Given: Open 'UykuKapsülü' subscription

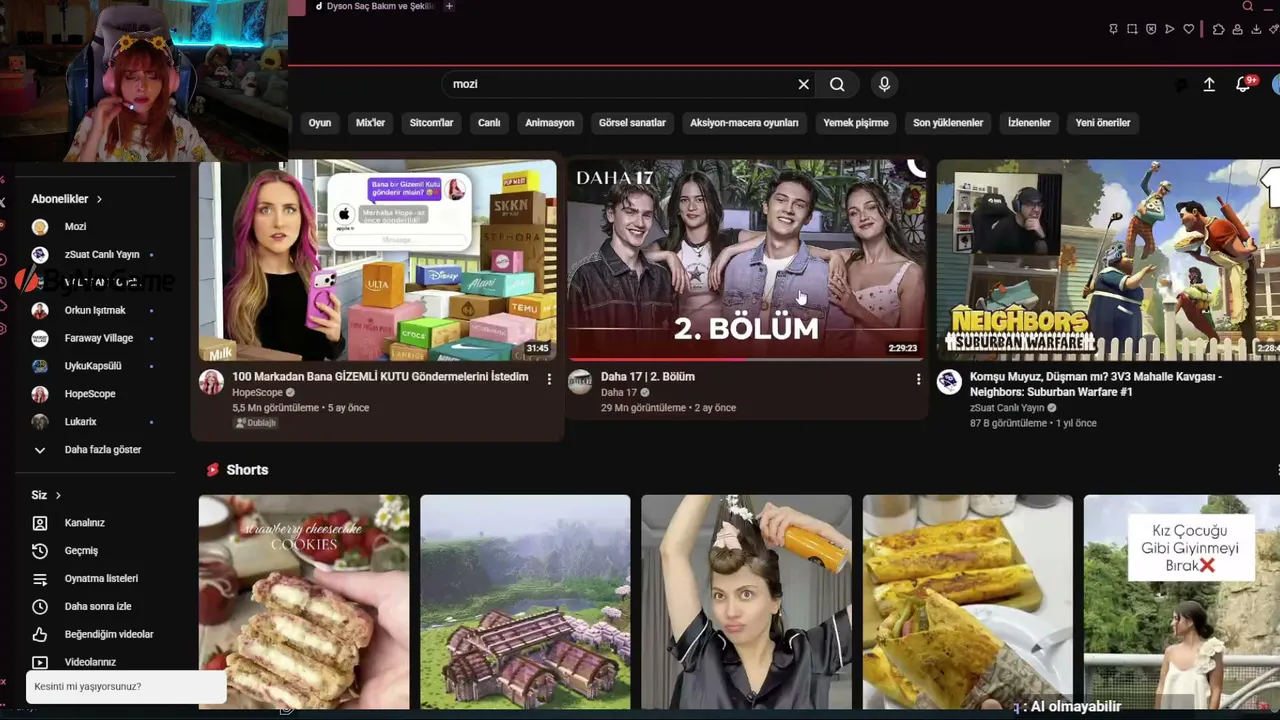Looking at the screenshot, I should click(95, 366).
